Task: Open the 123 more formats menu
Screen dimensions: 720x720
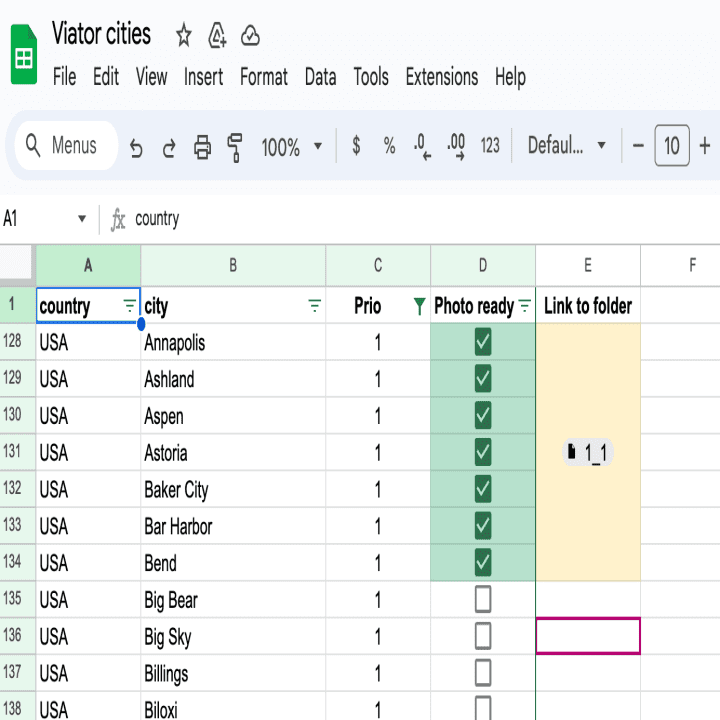Action: [x=489, y=146]
